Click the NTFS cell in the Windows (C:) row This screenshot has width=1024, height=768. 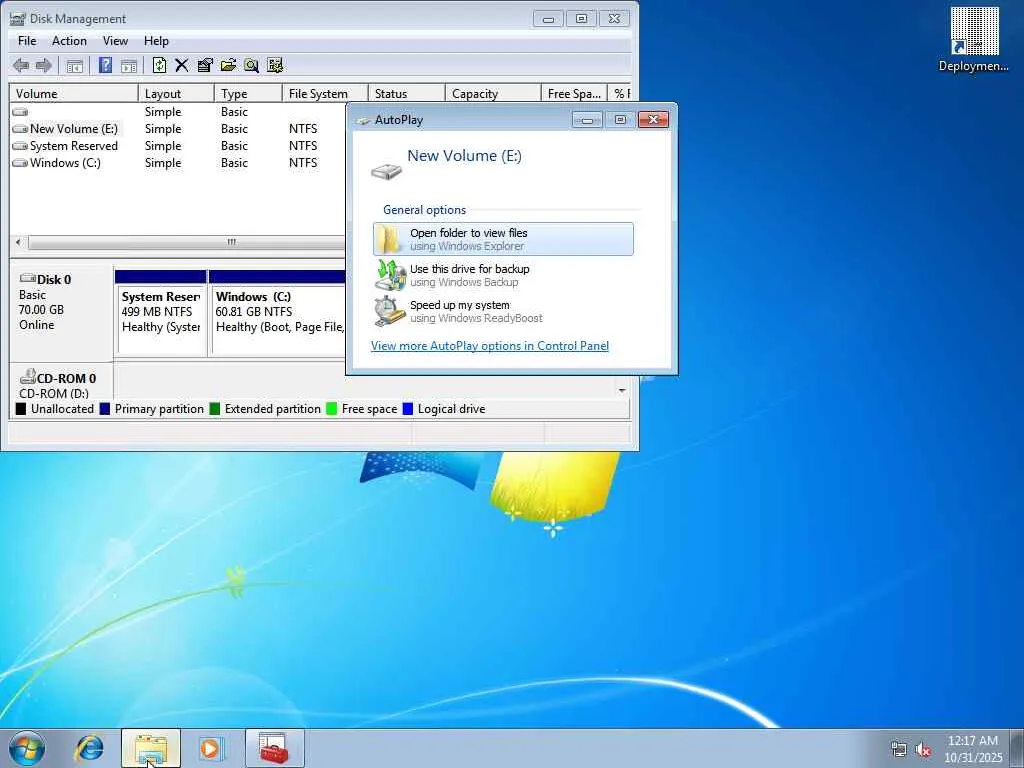pyautogui.click(x=303, y=163)
